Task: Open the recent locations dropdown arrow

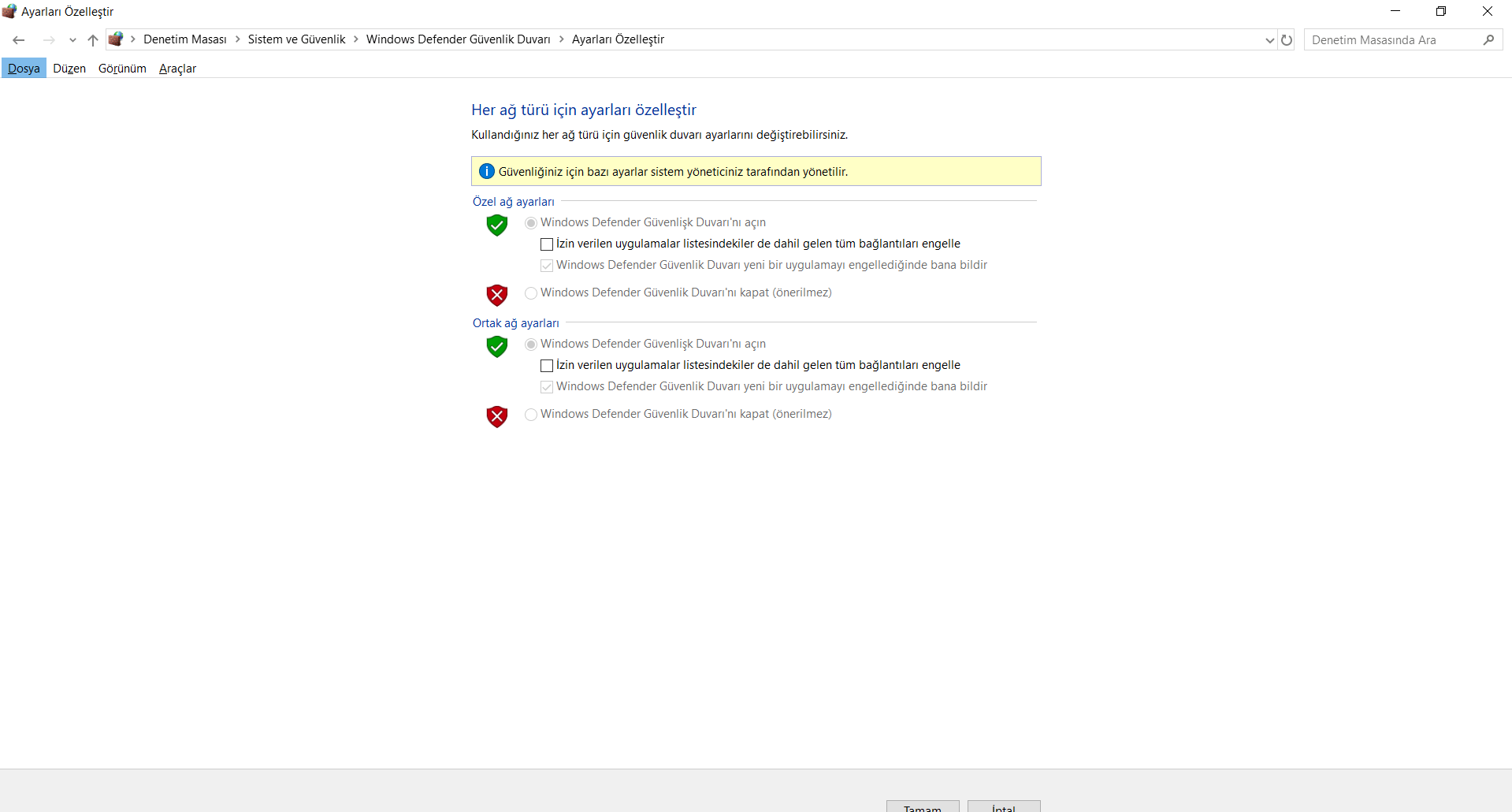Action: [72, 40]
